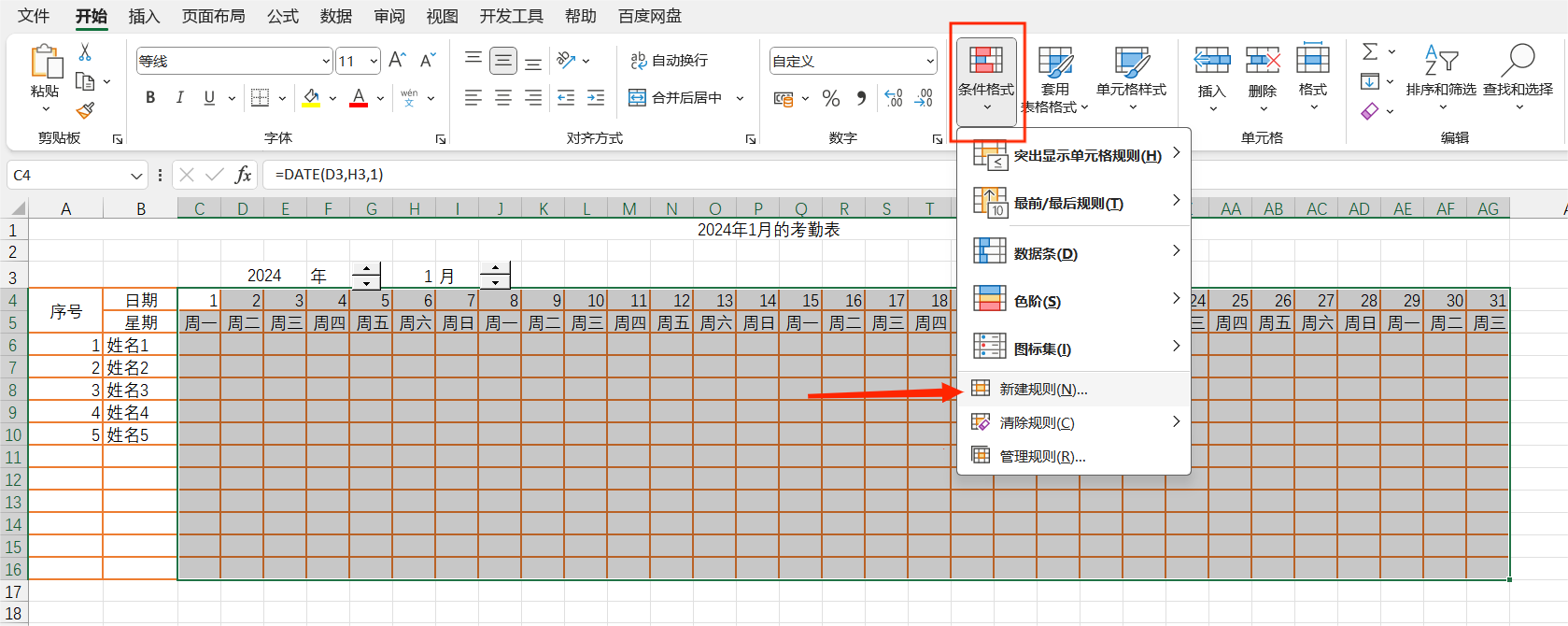Open the merge and center dropdown arrow

point(740,97)
